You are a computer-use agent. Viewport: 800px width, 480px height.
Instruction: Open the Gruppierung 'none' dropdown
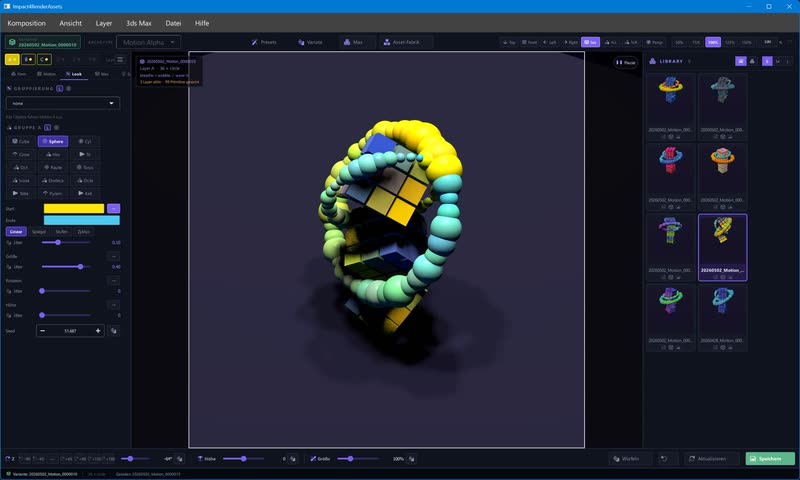click(x=63, y=103)
